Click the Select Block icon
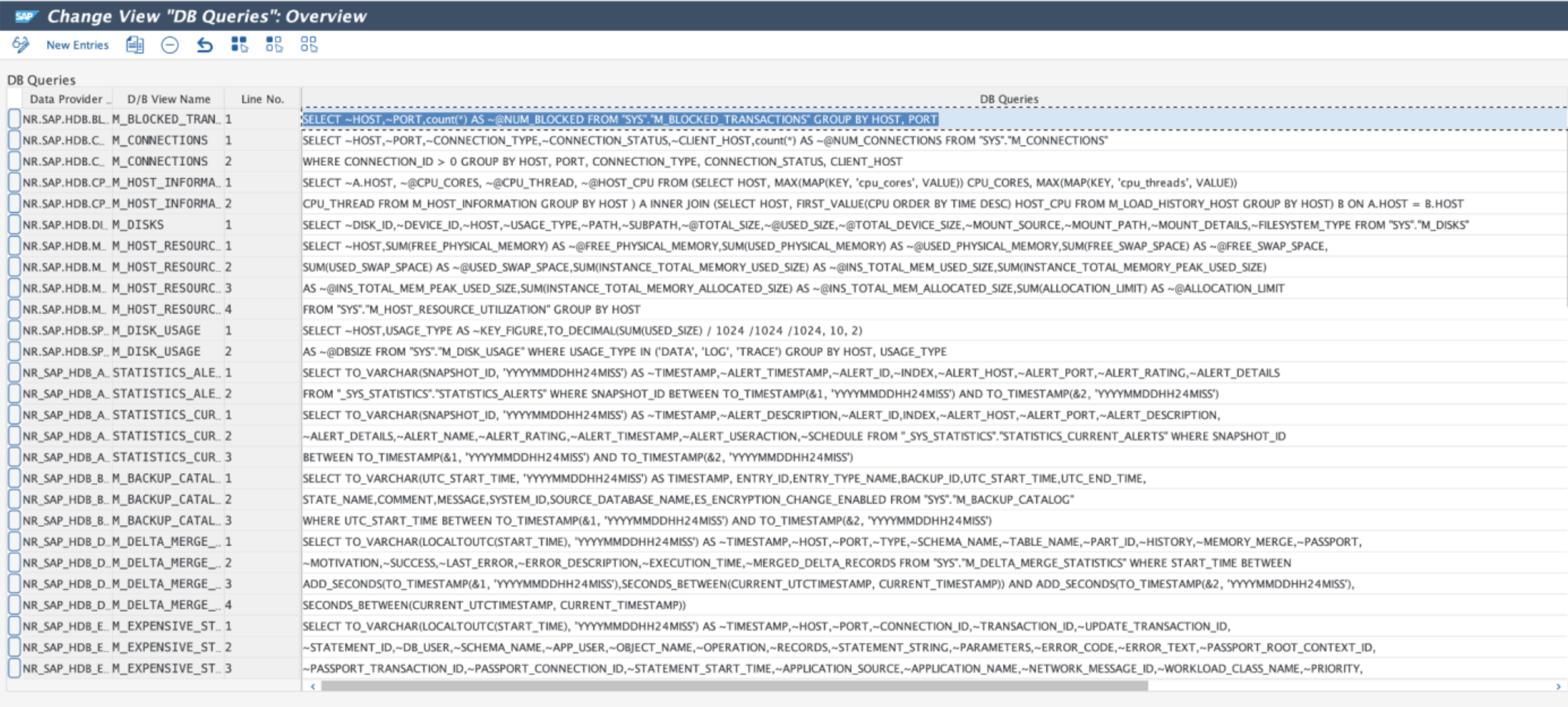Viewport: 1568px width, 707px height. pyautogui.click(x=274, y=44)
